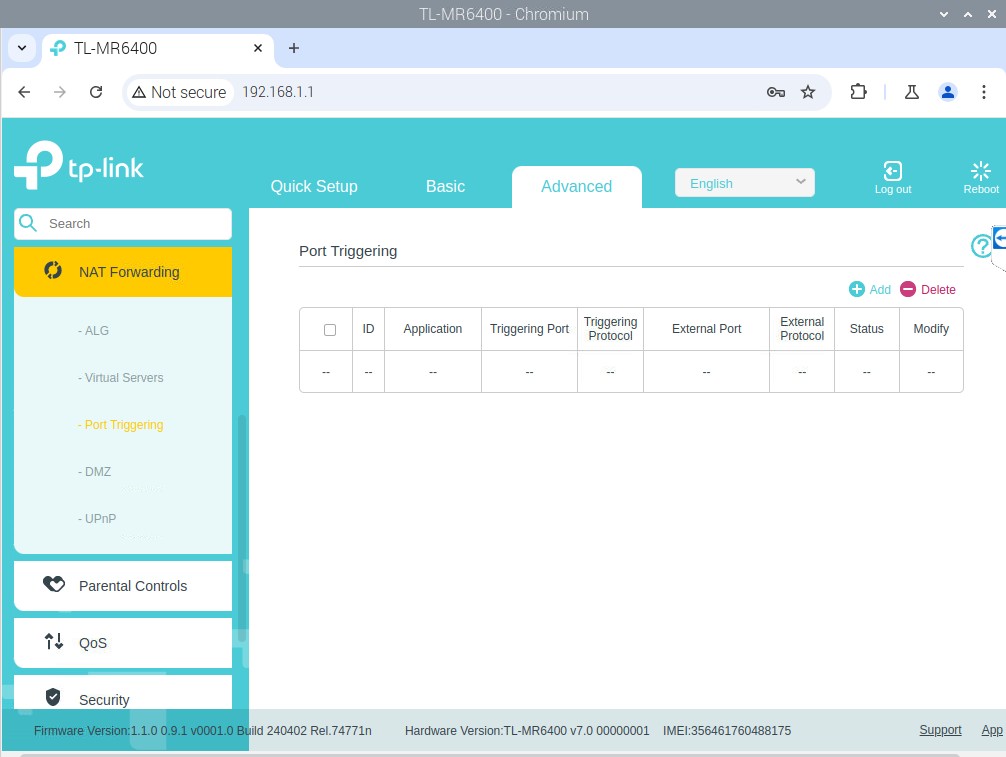Bookmark this page with star icon
The width and height of the screenshot is (1006, 757).
808,92
